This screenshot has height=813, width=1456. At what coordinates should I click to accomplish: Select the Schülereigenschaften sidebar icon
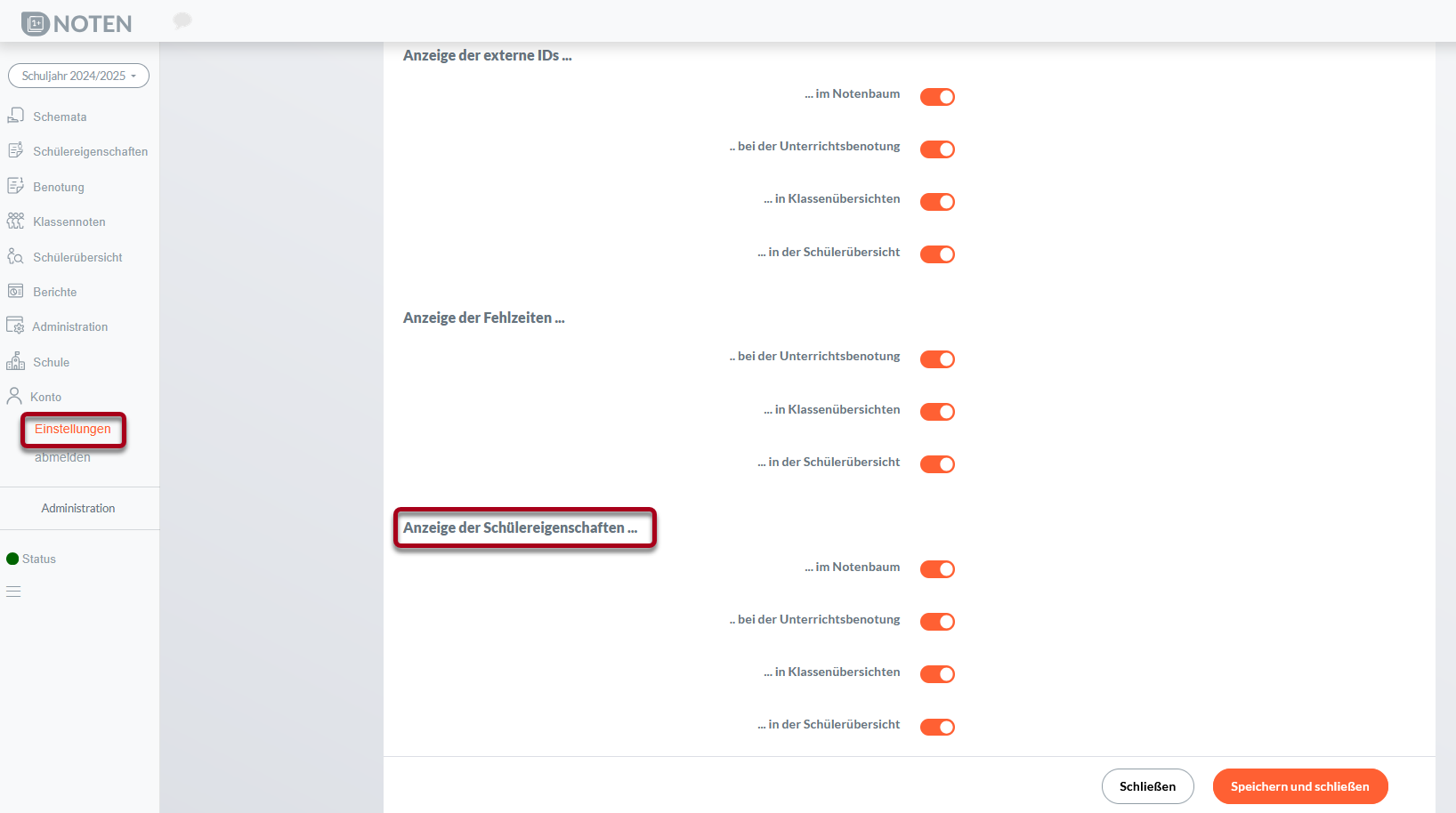click(x=16, y=149)
